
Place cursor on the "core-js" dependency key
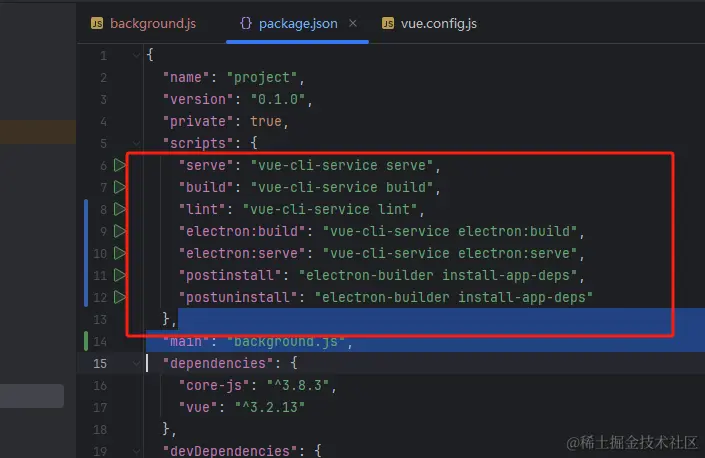[x=209, y=385]
